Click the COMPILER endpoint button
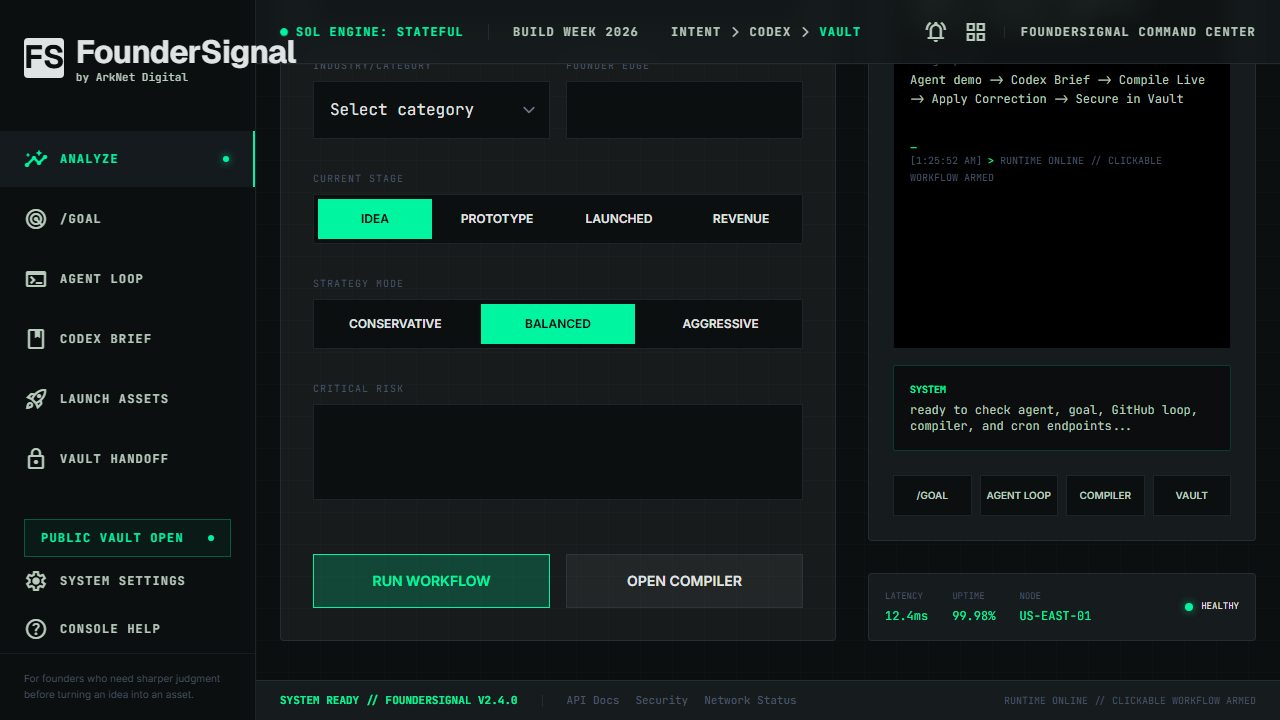The image size is (1280, 720). click(x=1105, y=496)
